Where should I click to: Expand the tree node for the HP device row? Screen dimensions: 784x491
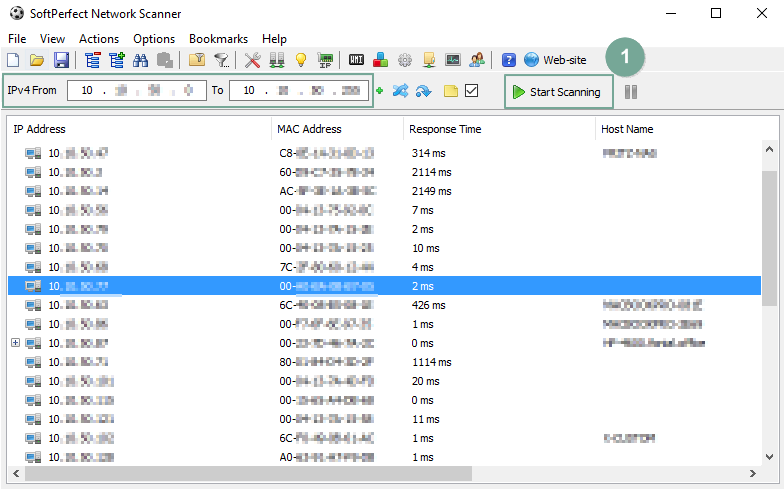pyautogui.click(x=15, y=343)
